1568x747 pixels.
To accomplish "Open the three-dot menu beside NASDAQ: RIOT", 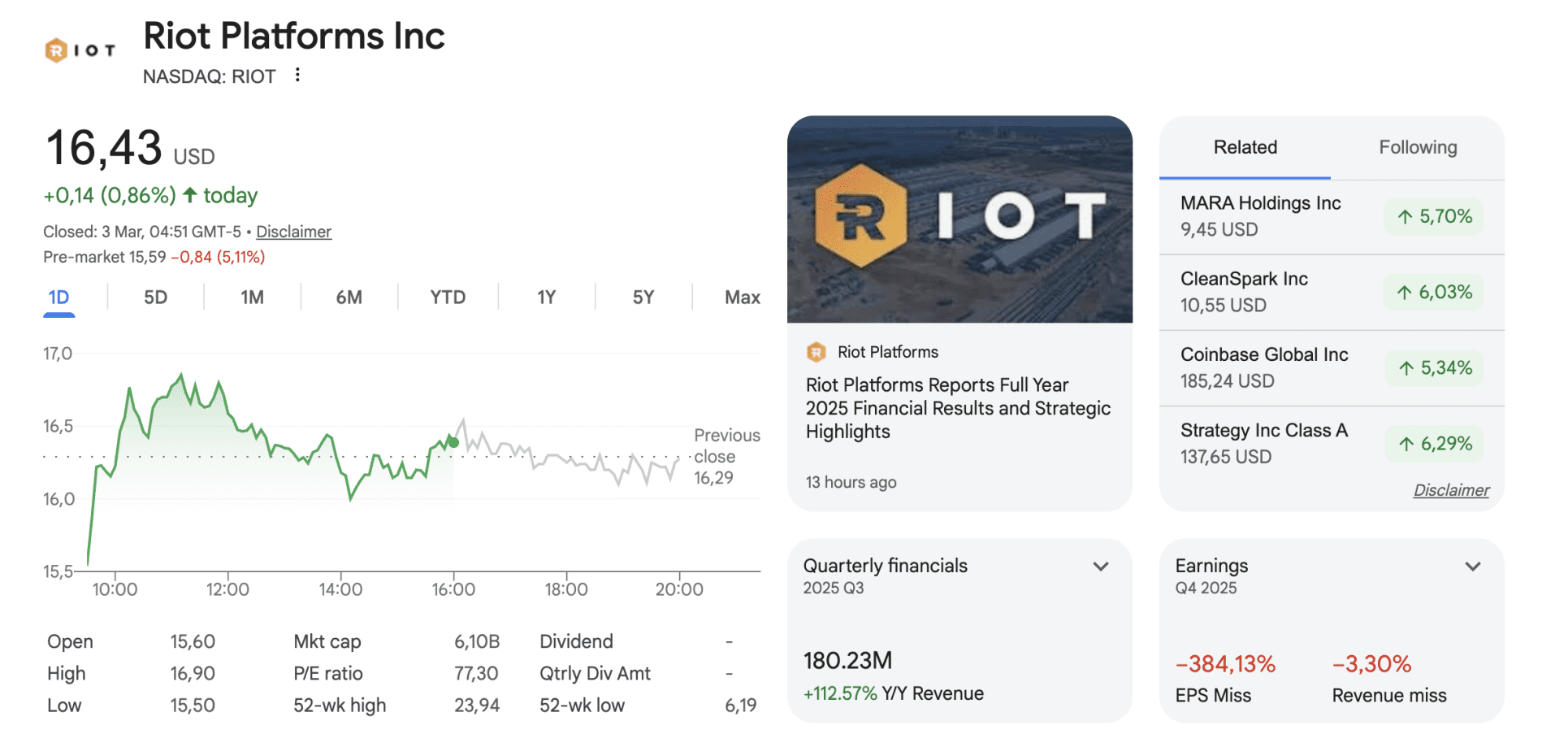I will 297,75.
